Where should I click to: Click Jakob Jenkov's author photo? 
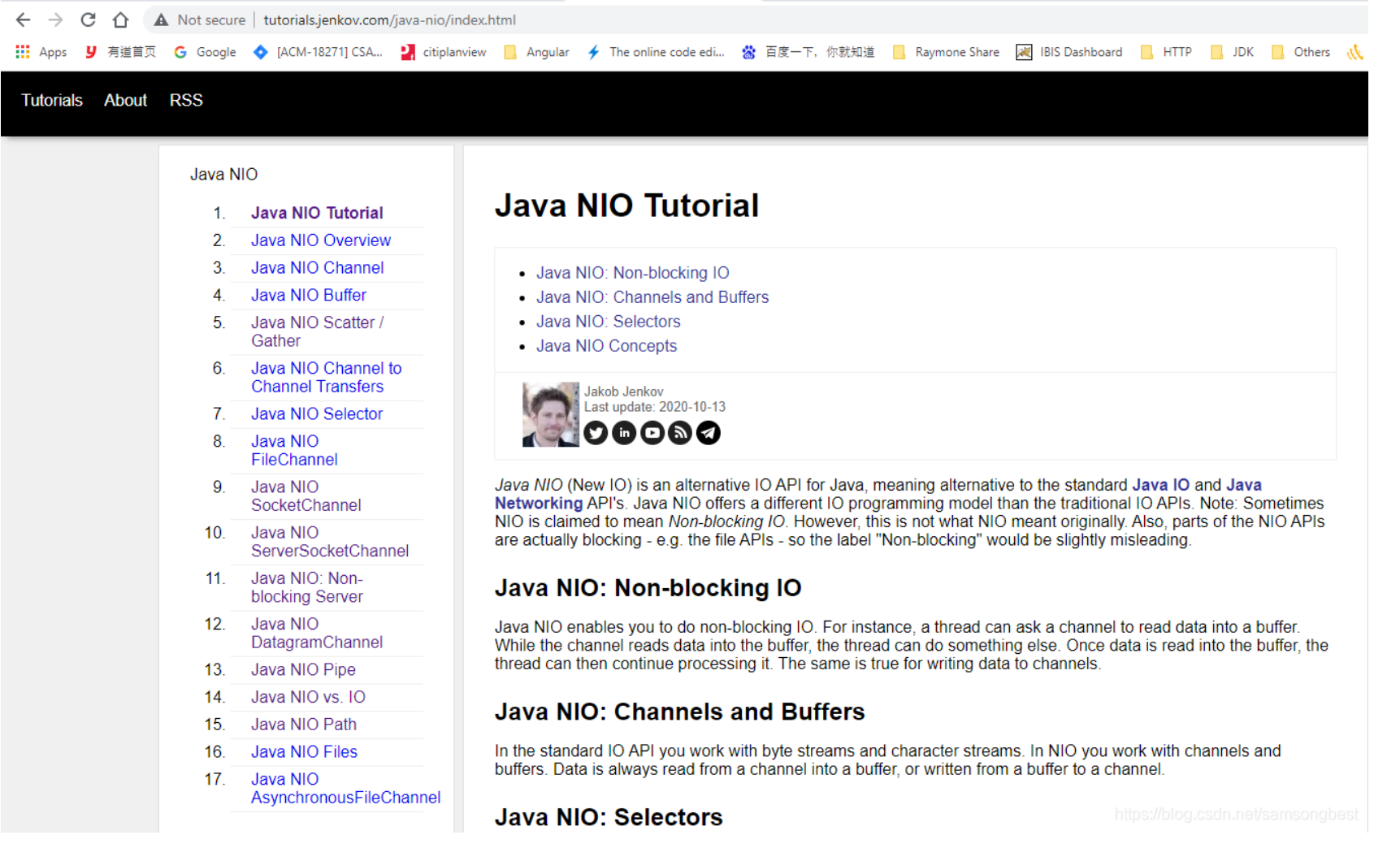pyautogui.click(x=551, y=414)
